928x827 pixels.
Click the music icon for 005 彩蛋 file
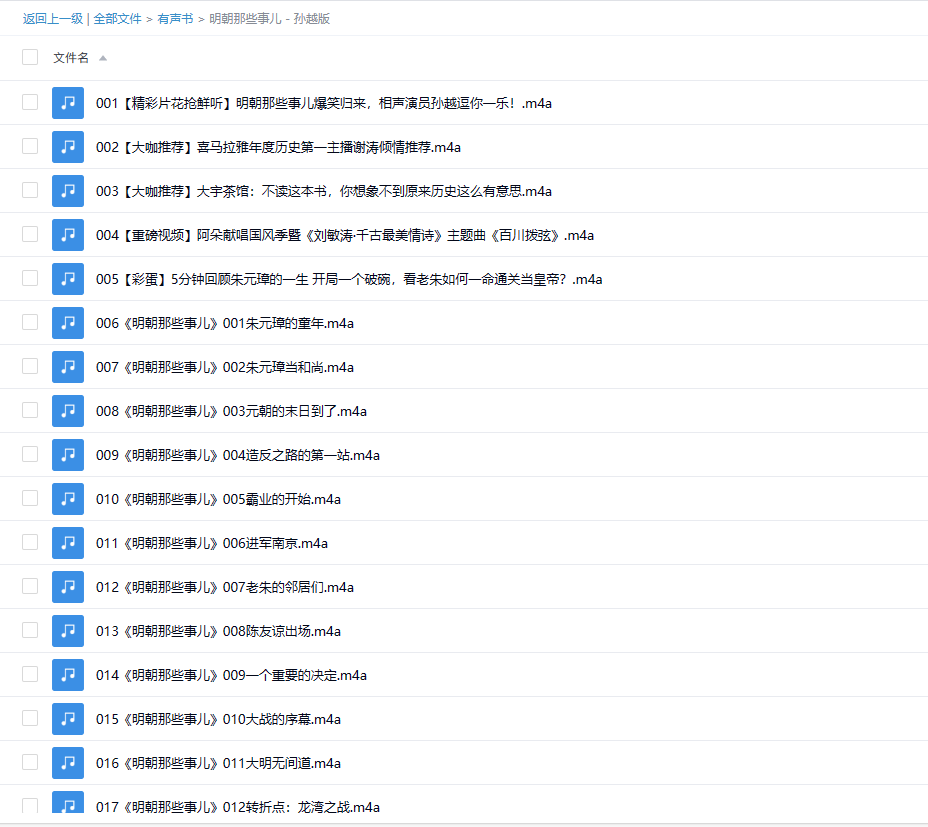(67, 278)
